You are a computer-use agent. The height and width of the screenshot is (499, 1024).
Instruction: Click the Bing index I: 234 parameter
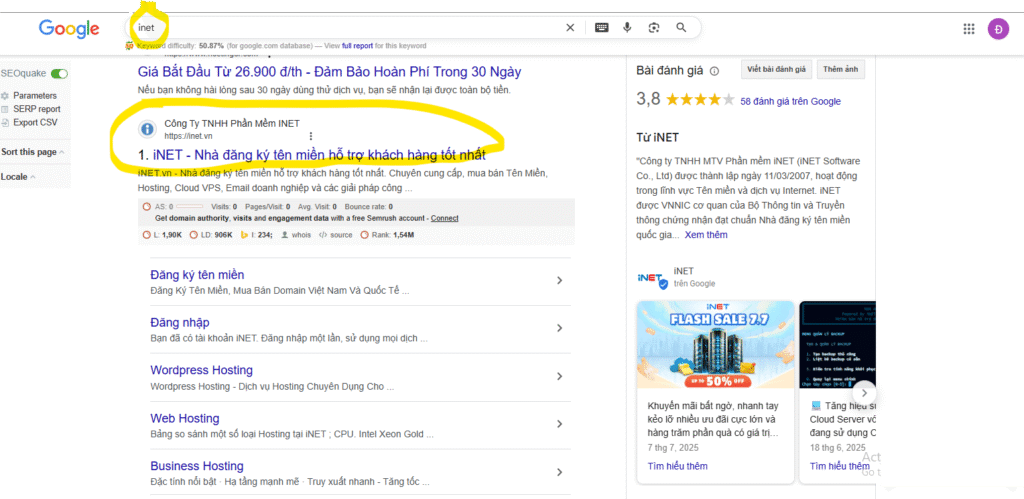pyautogui.click(x=257, y=234)
